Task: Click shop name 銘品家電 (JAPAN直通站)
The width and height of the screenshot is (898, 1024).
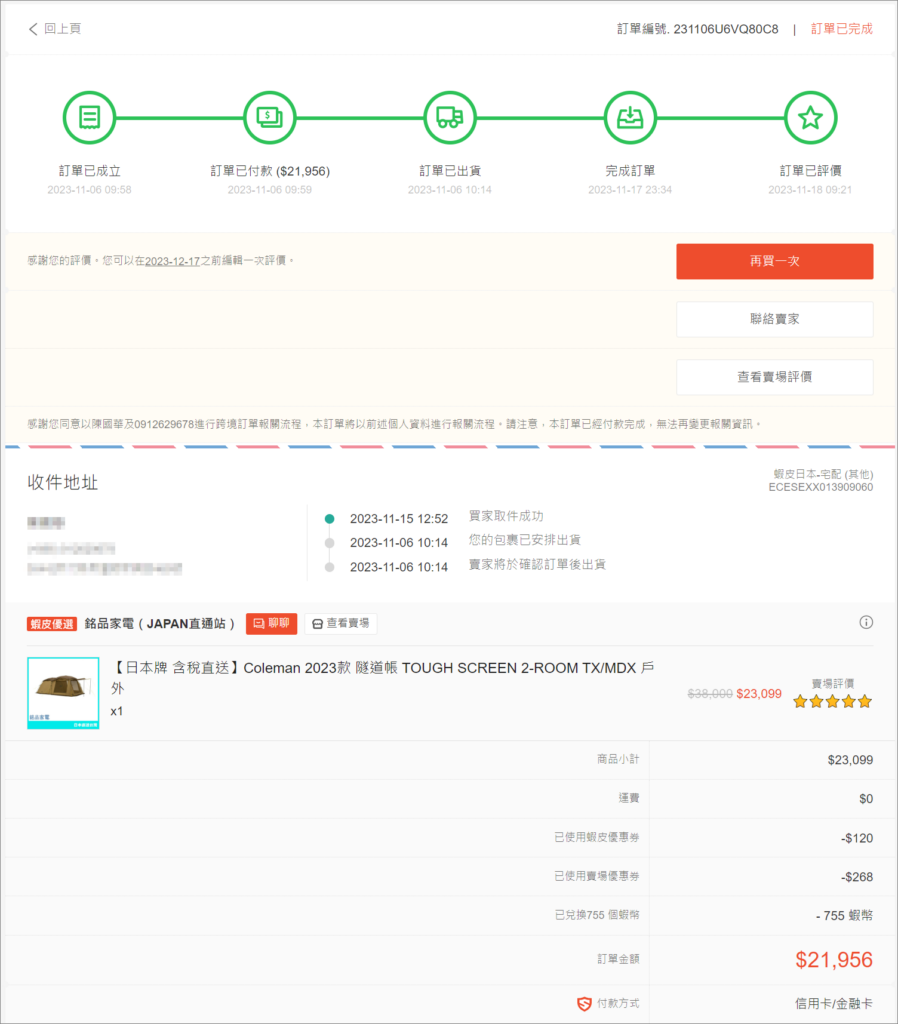Action: pos(160,623)
